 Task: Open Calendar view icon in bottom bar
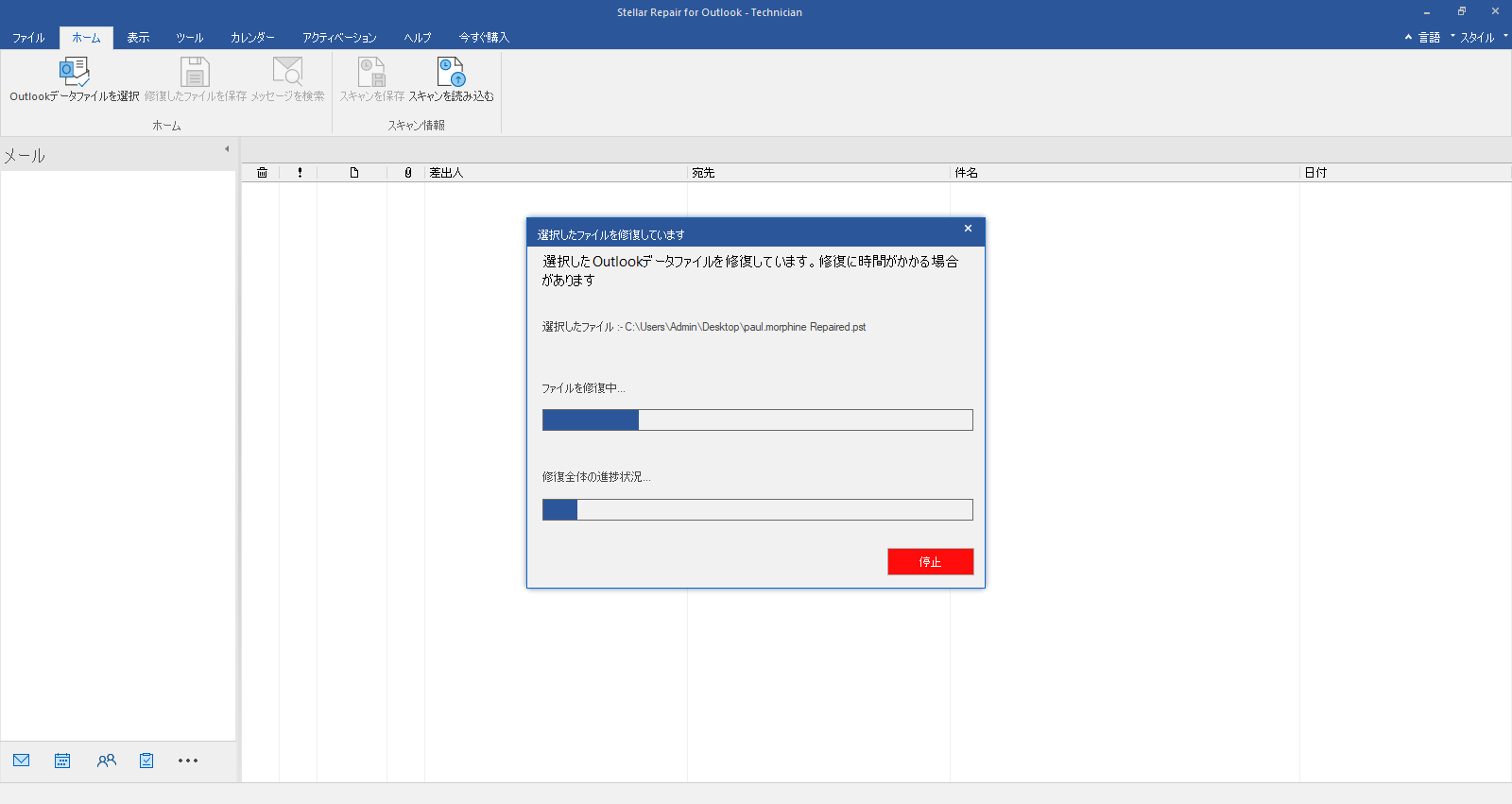[x=62, y=761]
